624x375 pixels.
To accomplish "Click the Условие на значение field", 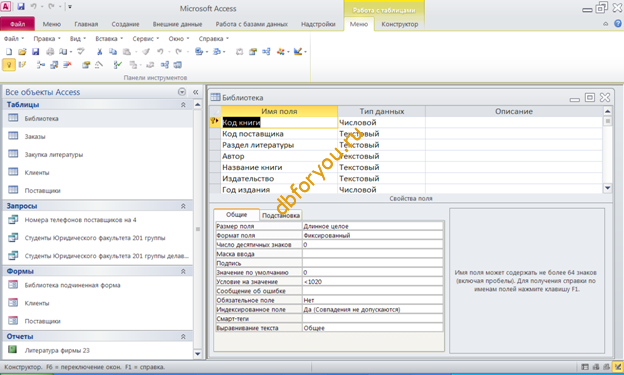I will tap(372, 281).
